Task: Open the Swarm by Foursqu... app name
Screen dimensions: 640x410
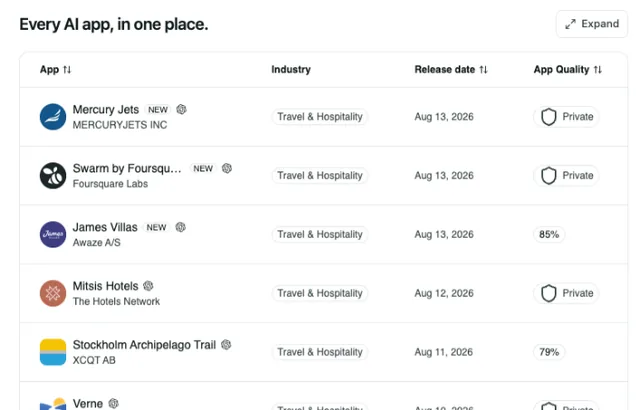Action: click(x=127, y=168)
